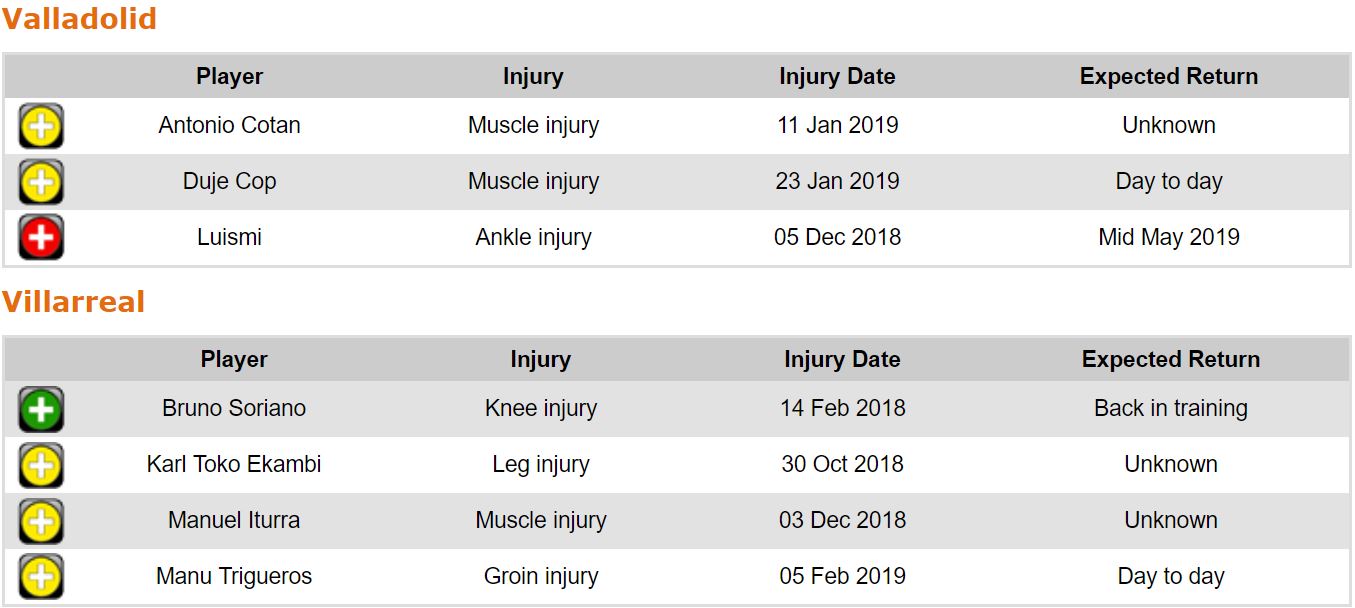Click Manu Trigueros's Day to day return text
This screenshot has width=1355, height=608.
click(1170, 577)
